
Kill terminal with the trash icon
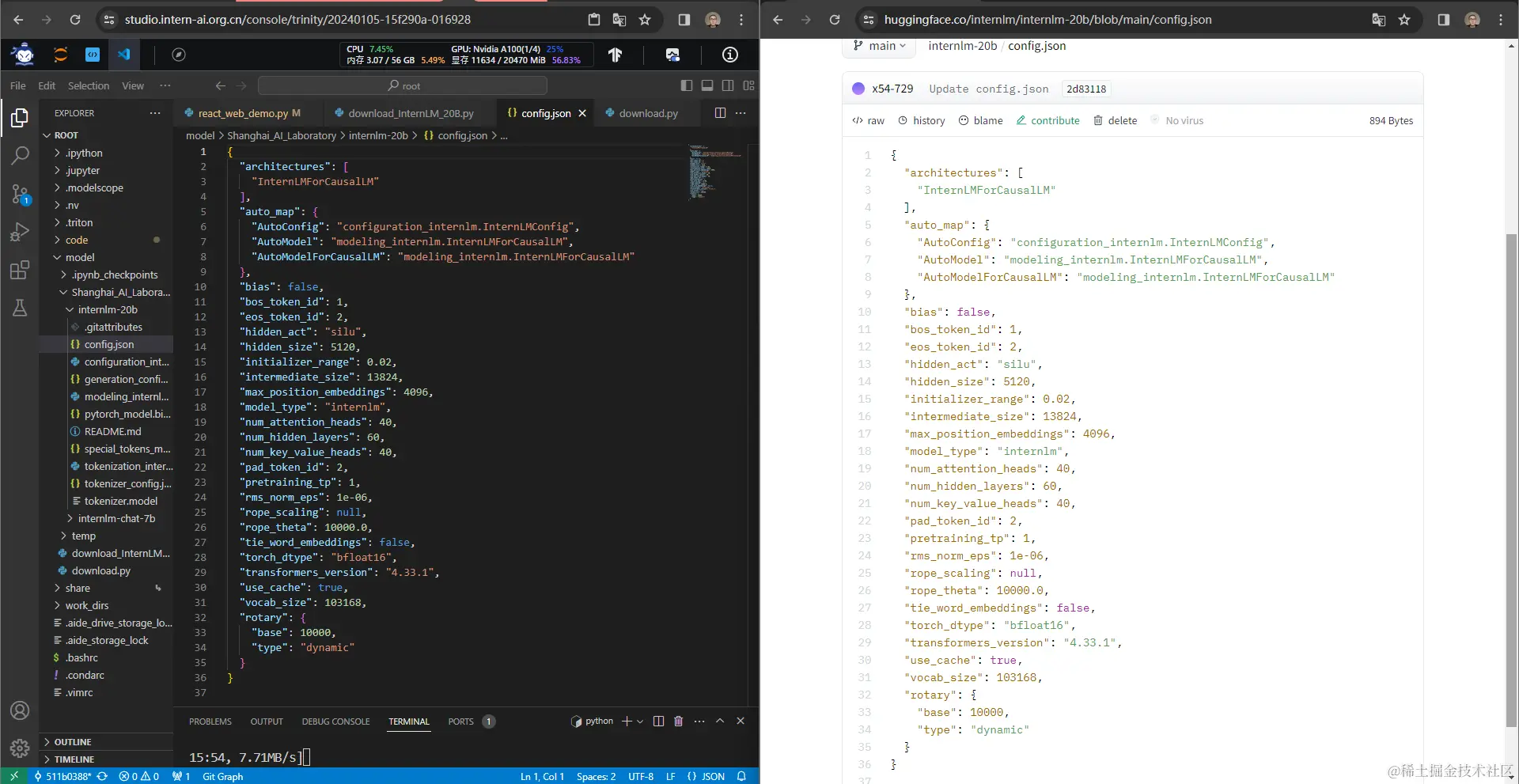click(678, 721)
